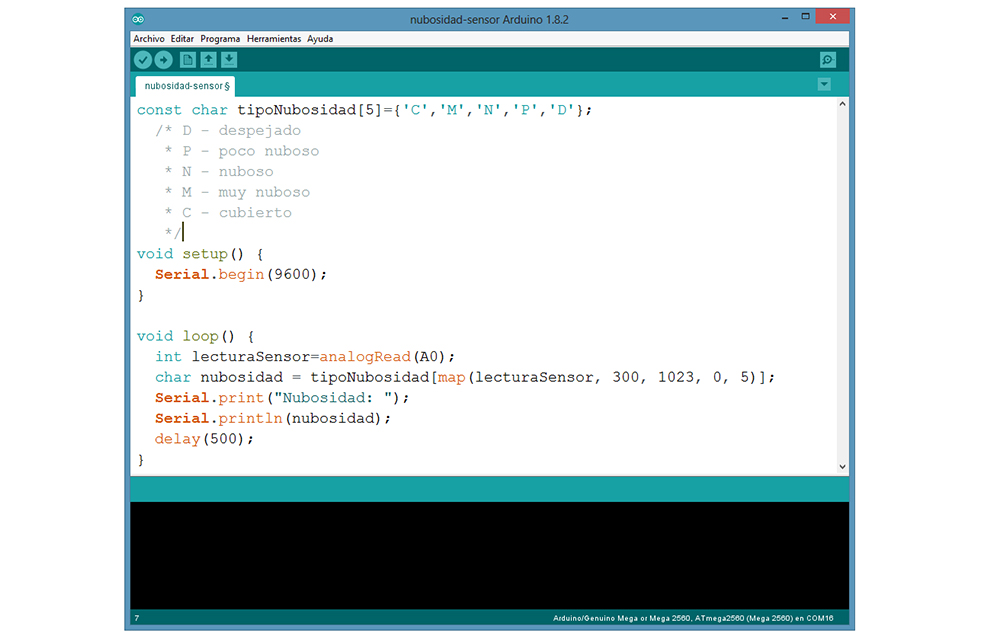Click the editor scrollbar up arrow
Image resolution: width=1000 pixels, height=636 pixels.
pyautogui.click(x=842, y=104)
